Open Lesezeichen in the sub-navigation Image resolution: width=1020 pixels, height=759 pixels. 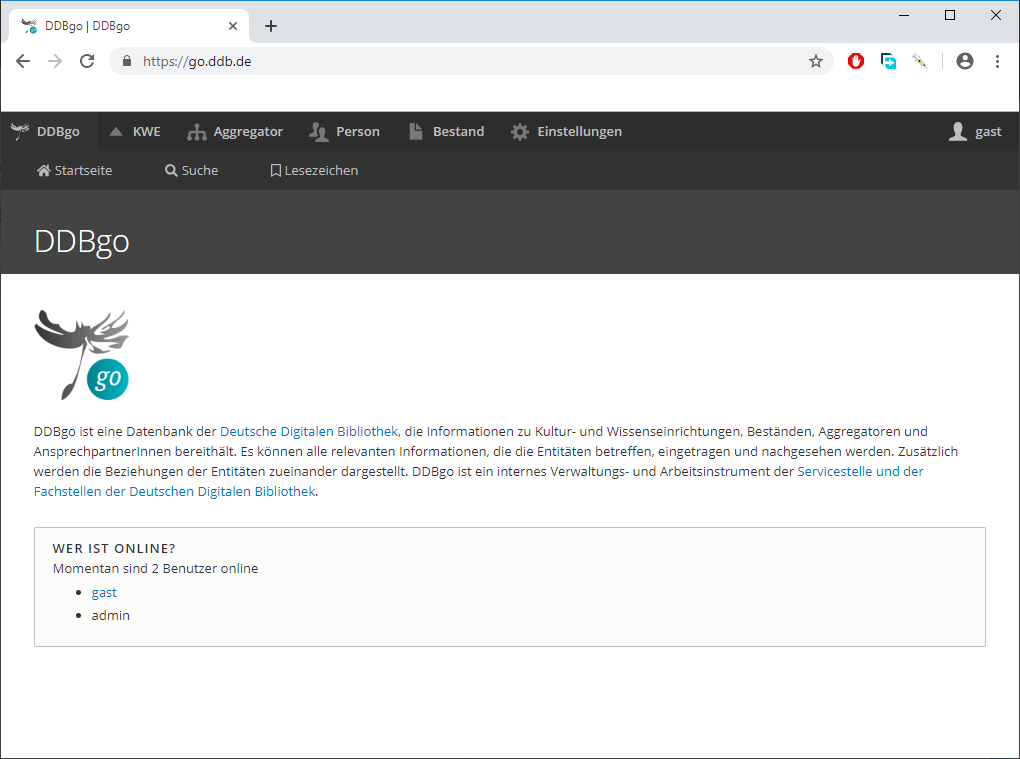[x=314, y=170]
